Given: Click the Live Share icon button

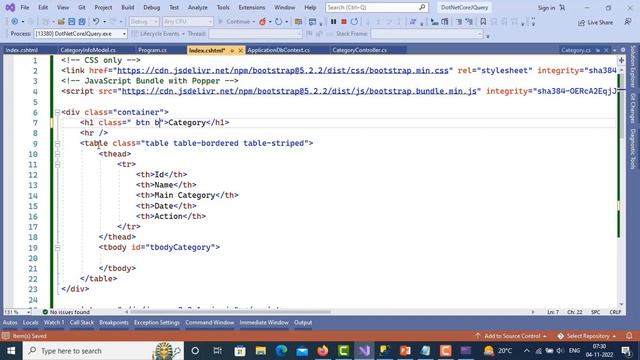Looking at the screenshot, I should click(x=596, y=22).
